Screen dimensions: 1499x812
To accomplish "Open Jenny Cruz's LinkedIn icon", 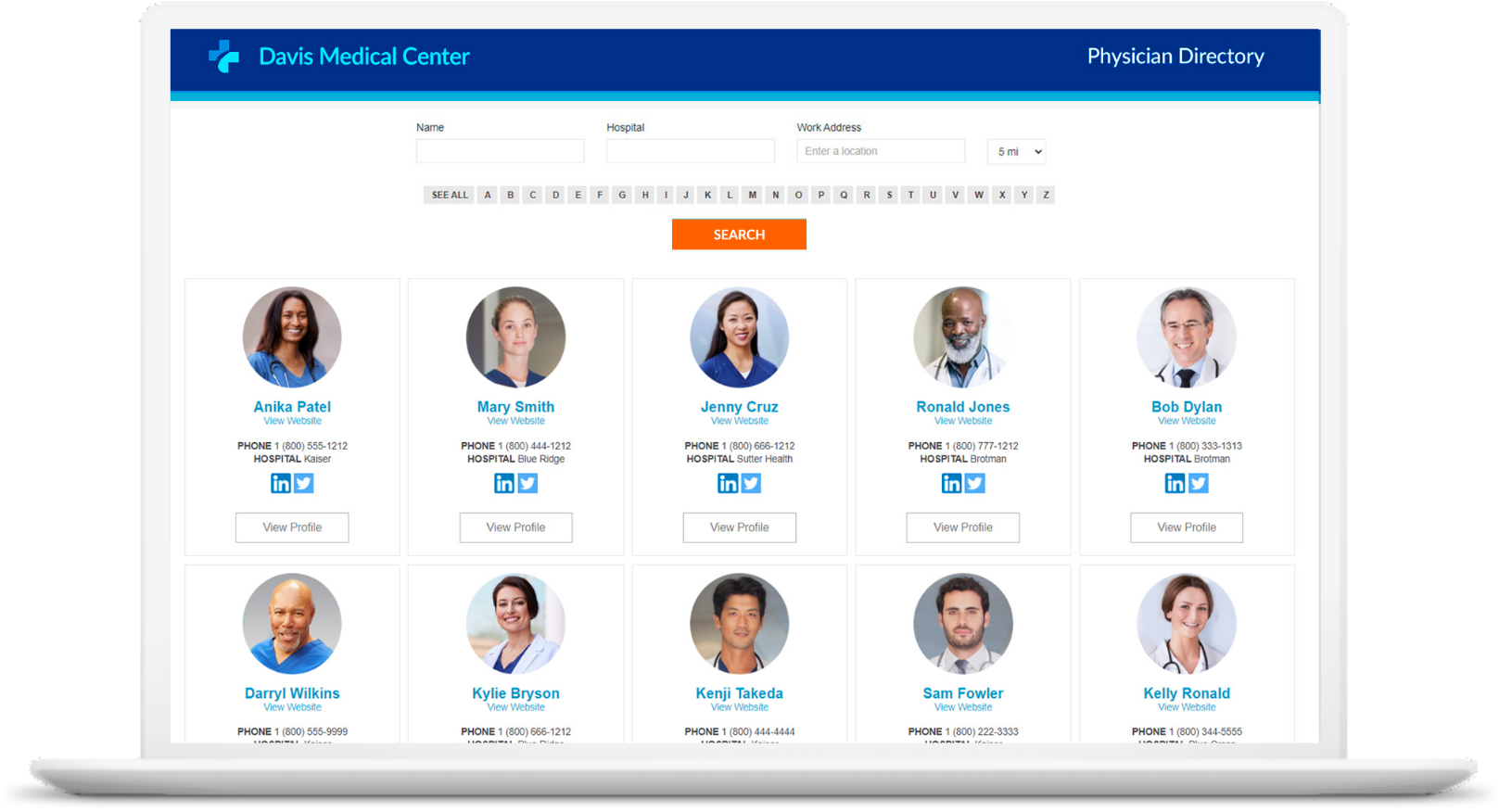I will [x=728, y=483].
